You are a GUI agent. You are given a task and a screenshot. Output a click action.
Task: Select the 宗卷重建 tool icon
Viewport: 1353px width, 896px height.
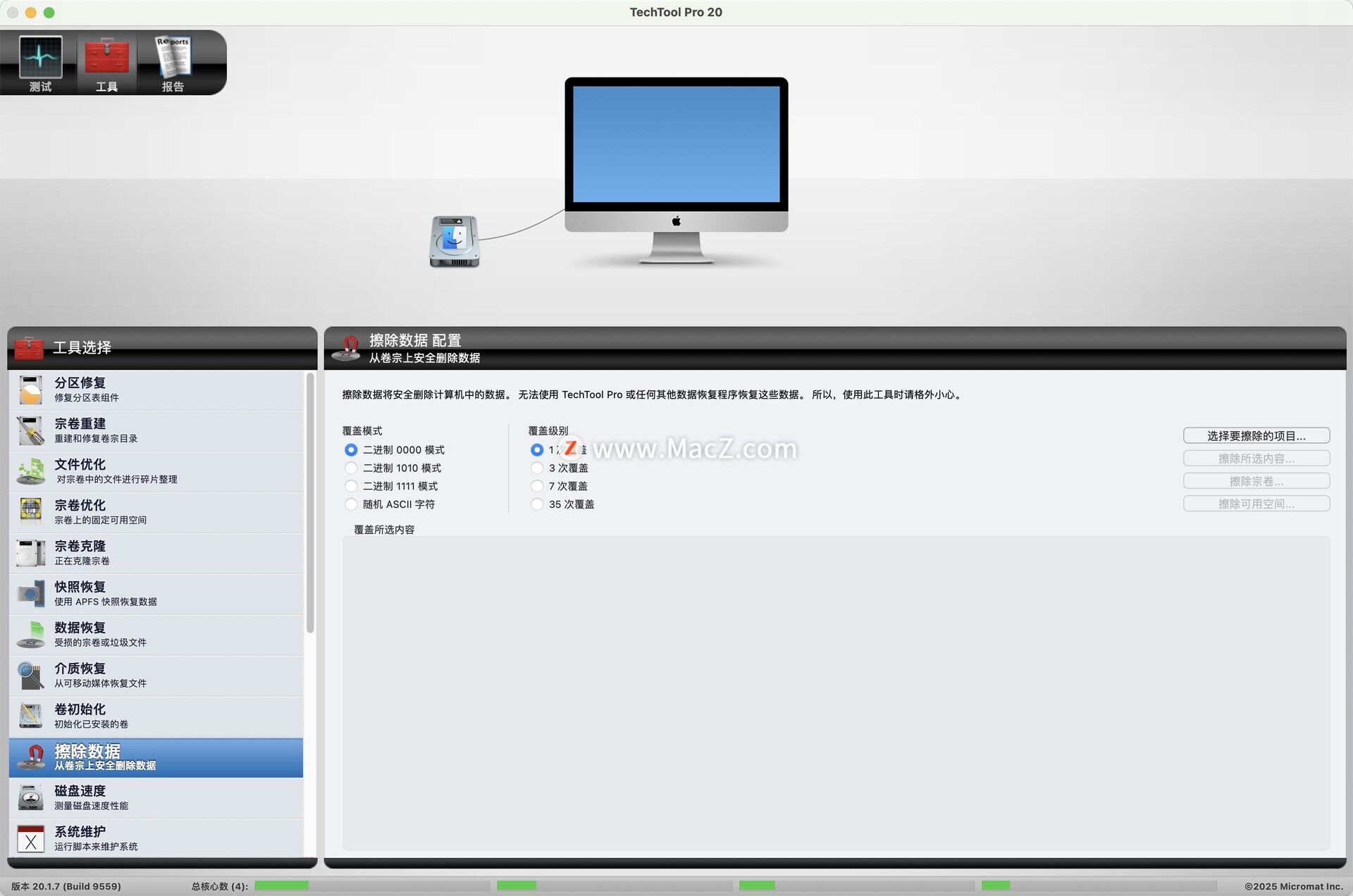coord(30,430)
